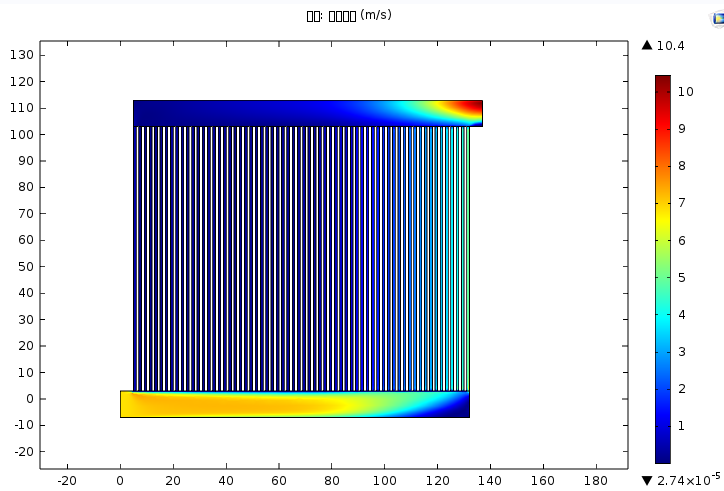Viewport: 724px width, 491px height.
Task: Click the dark red top end of the color bar
Action: 663,81
